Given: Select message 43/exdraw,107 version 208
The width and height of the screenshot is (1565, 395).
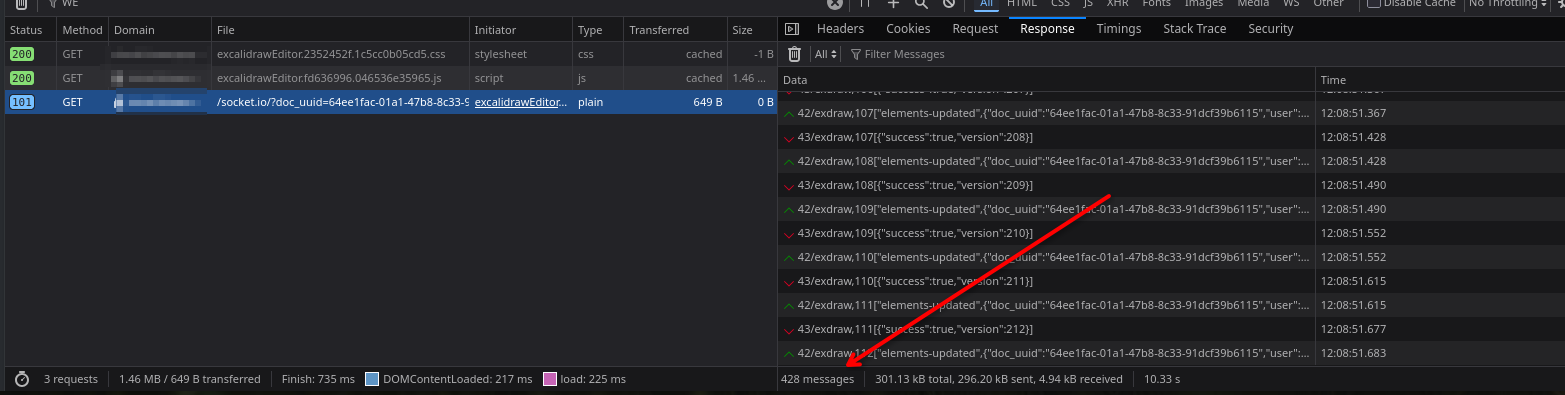Looking at the screenshot, I should 1046,137.
